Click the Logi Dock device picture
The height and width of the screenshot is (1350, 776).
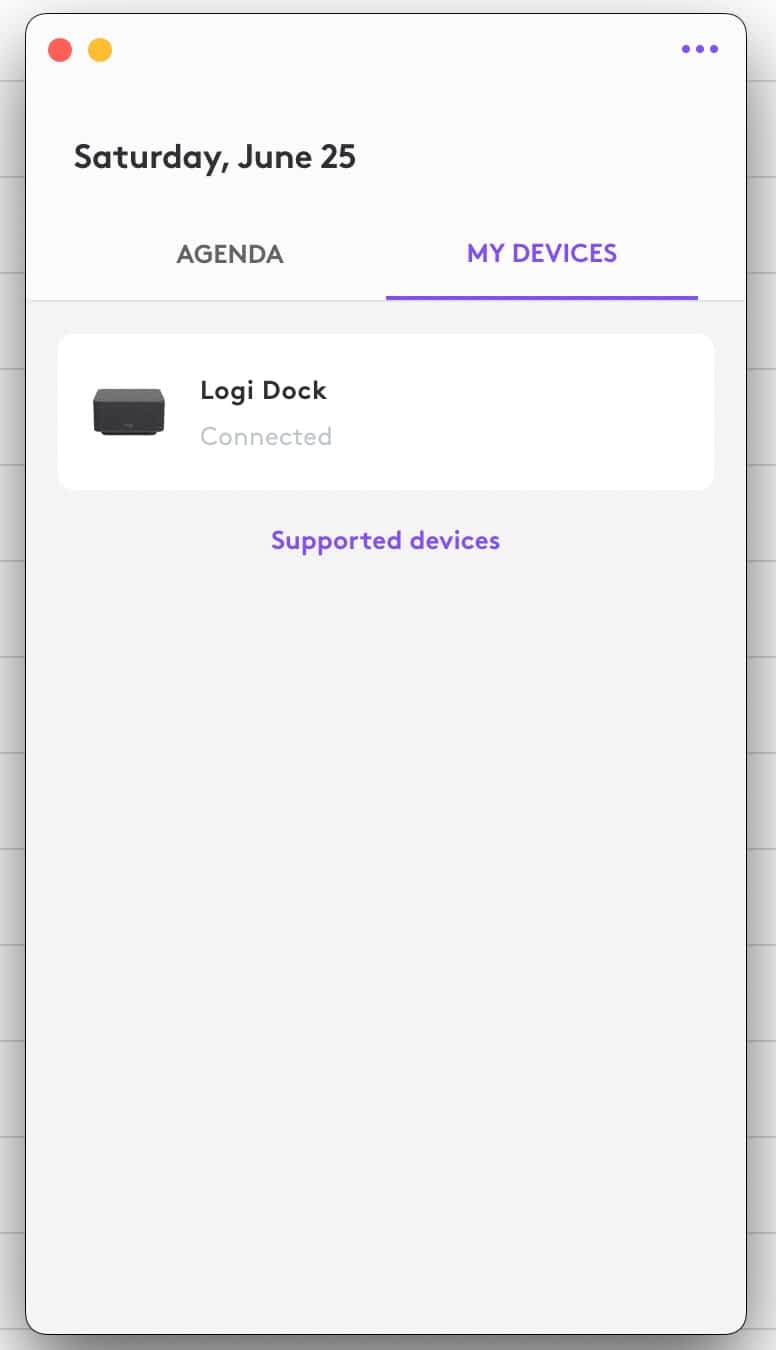pyautogui.click(x=129, y=411)
